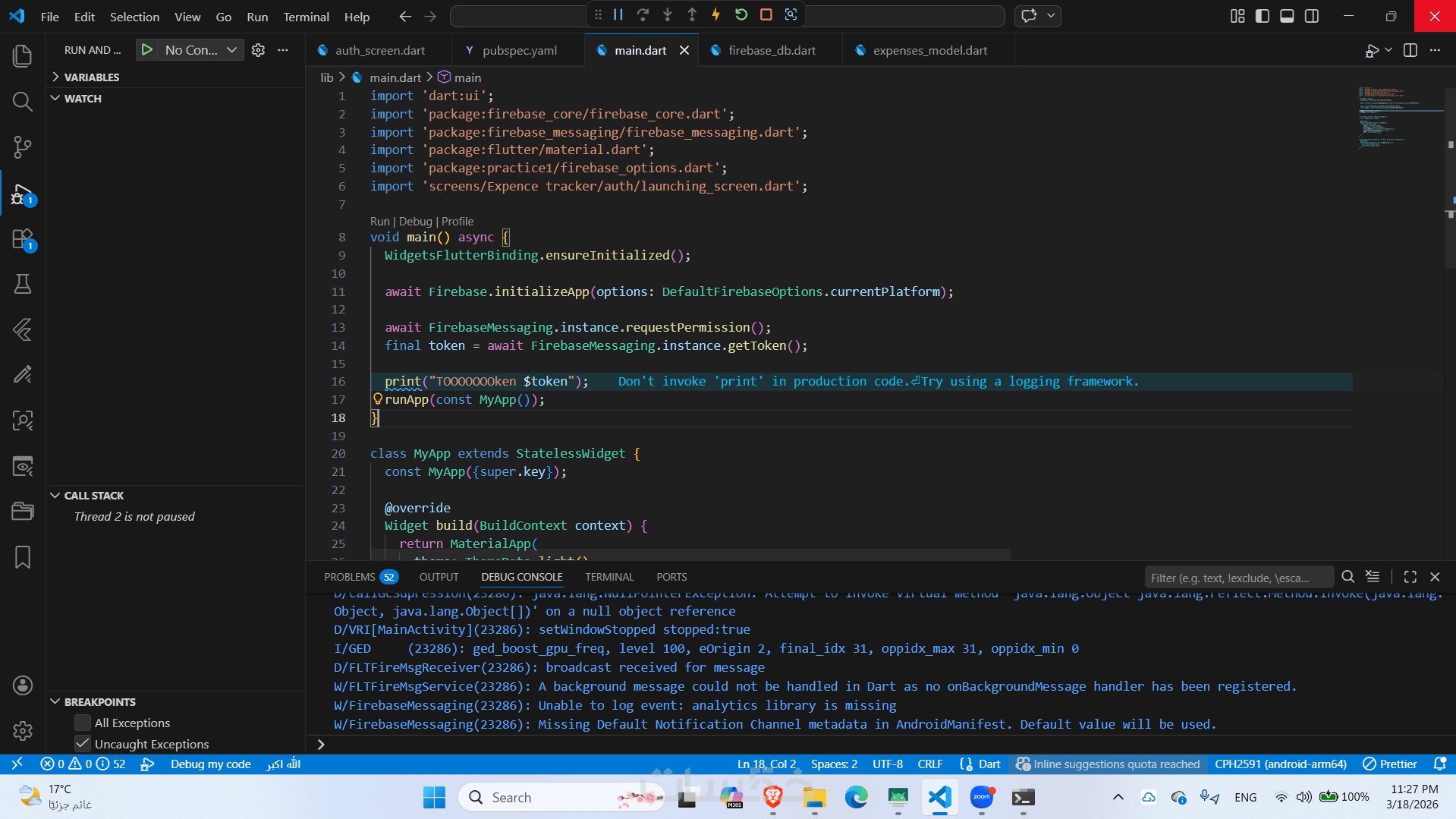Toggle the primary side bar layout
The height and width of the screenshot is (819, 1456).
[1263, 16]
